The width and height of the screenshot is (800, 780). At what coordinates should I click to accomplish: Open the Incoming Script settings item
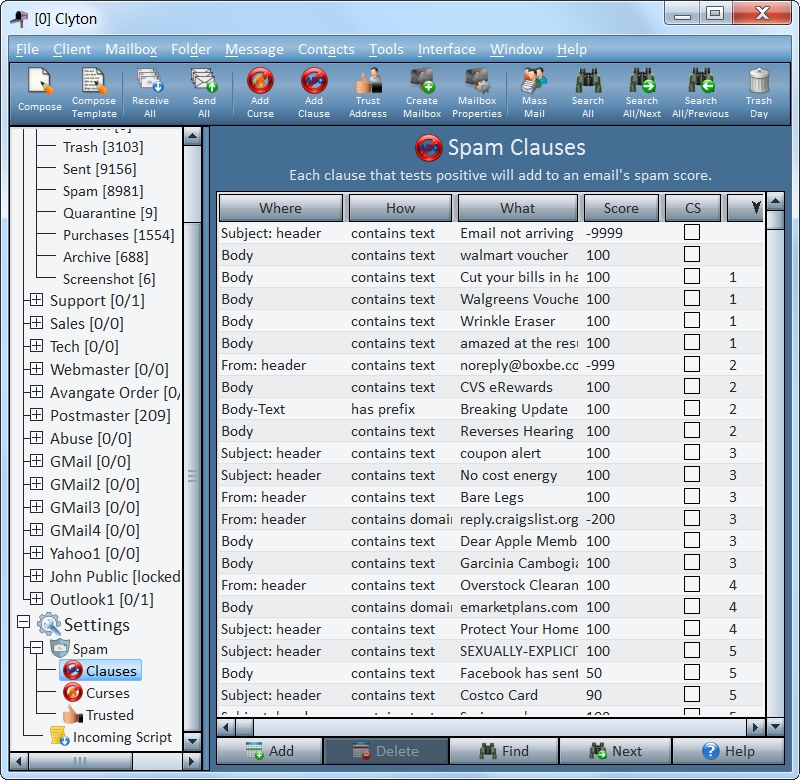click(x=111, y=737)
